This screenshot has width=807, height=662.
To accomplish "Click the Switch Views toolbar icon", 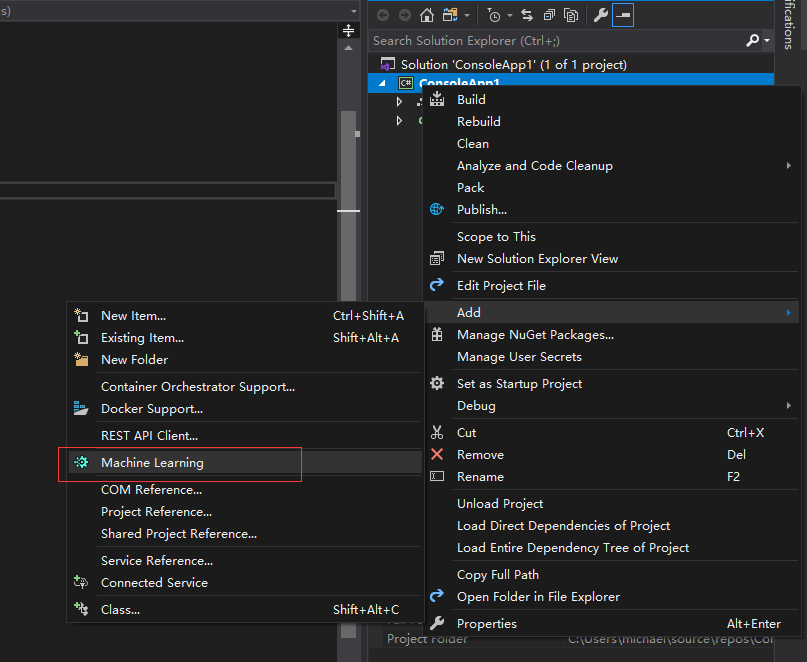I will 451,15.
